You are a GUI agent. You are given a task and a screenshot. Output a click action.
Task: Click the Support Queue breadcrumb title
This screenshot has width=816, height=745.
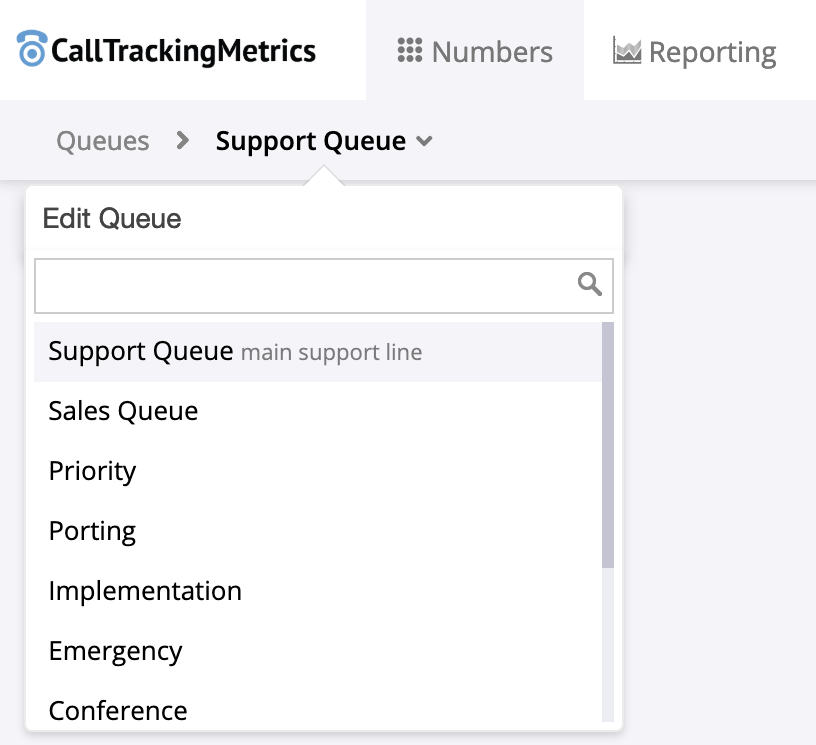(311, 141)
